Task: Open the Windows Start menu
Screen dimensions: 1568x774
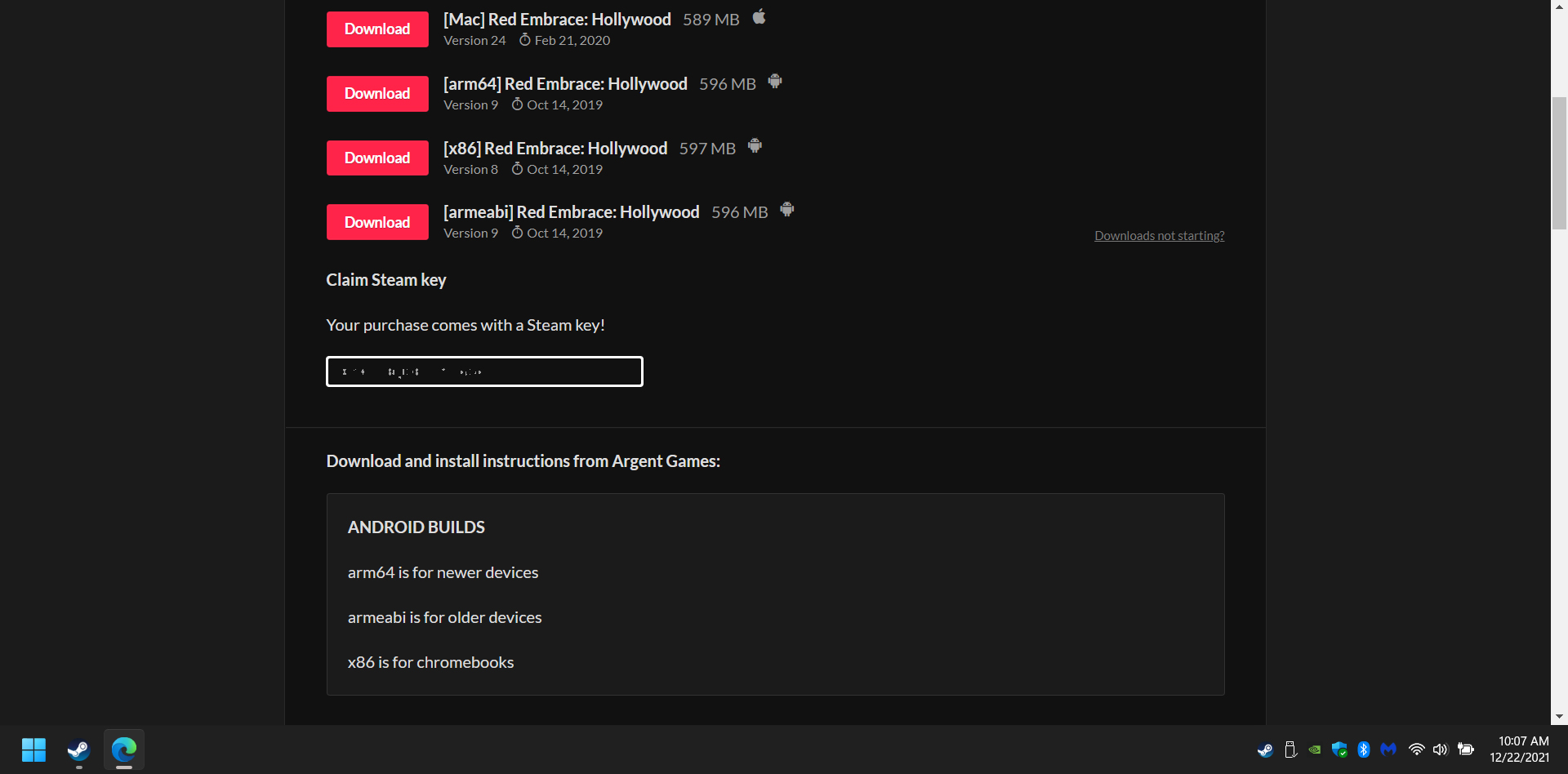Action: pyautogui.click(x=33, y=750)
